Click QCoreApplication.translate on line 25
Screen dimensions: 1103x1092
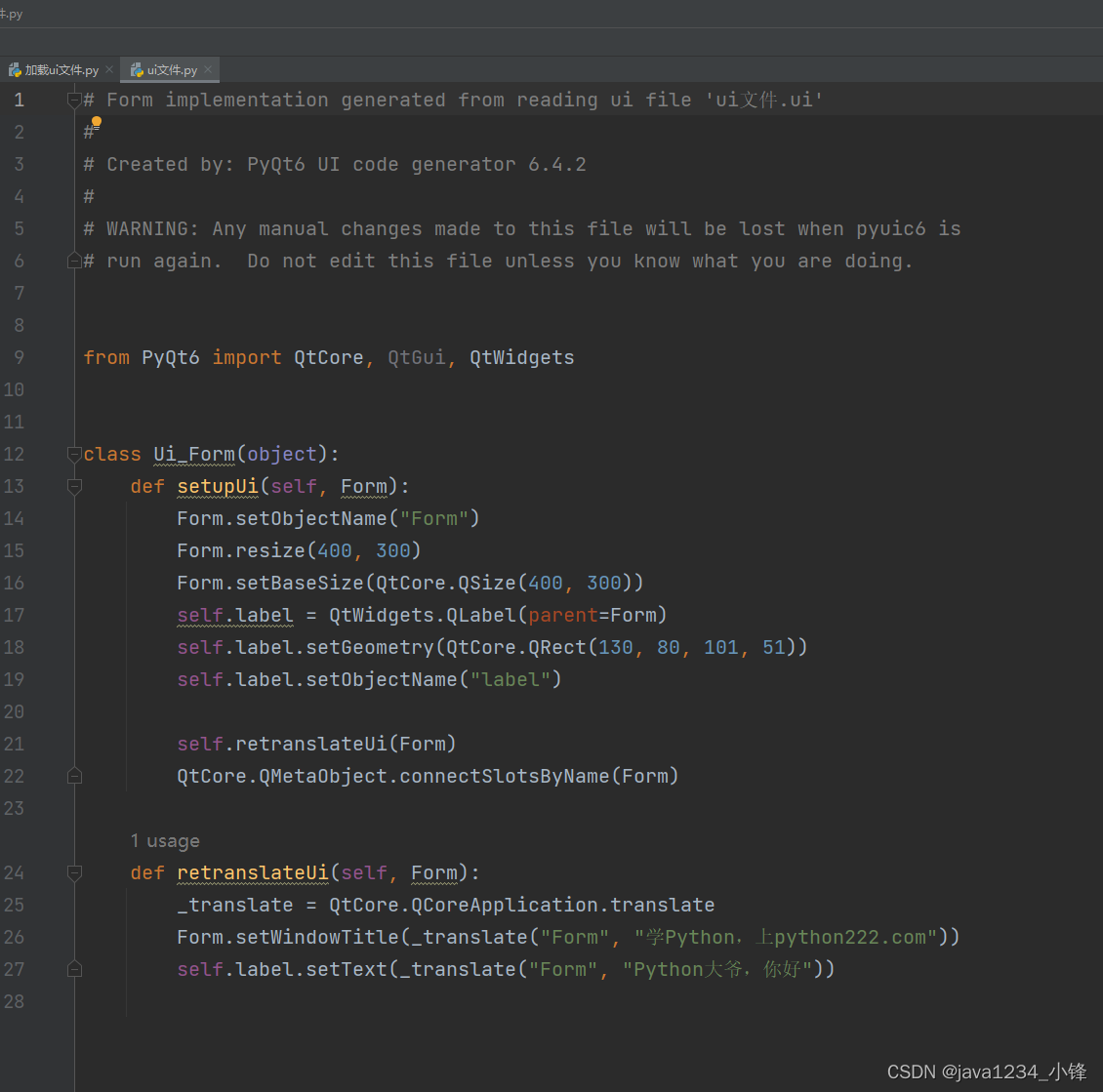(x=563, y=905)
